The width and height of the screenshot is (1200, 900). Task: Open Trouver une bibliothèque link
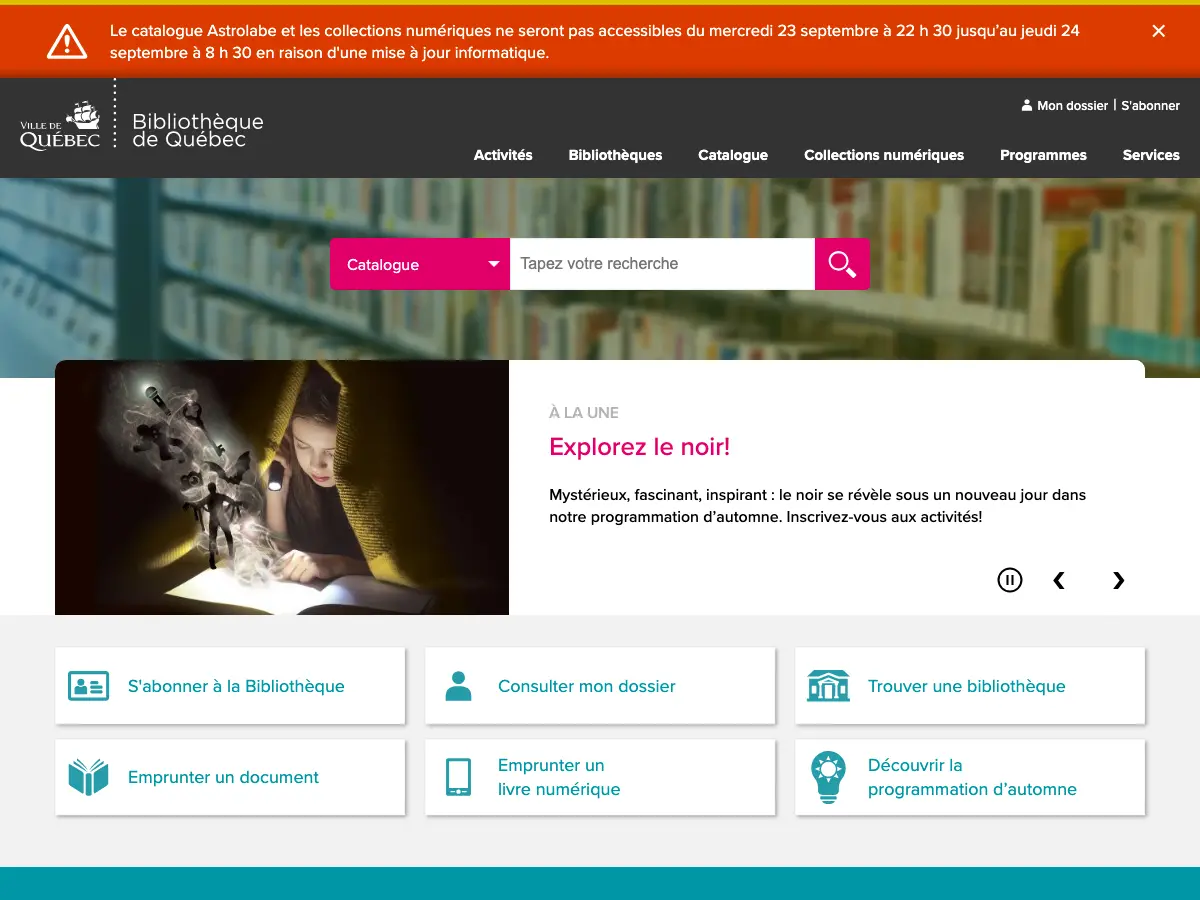tap(967, 686)
